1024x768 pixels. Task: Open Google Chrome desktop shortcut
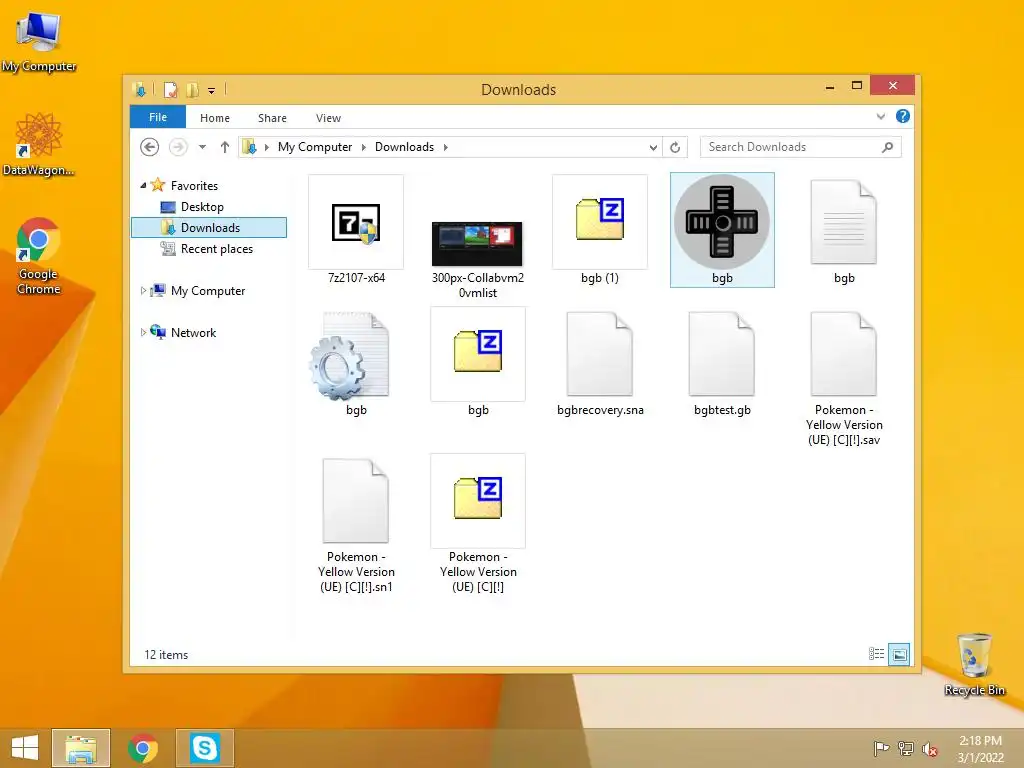coord(39,257)
